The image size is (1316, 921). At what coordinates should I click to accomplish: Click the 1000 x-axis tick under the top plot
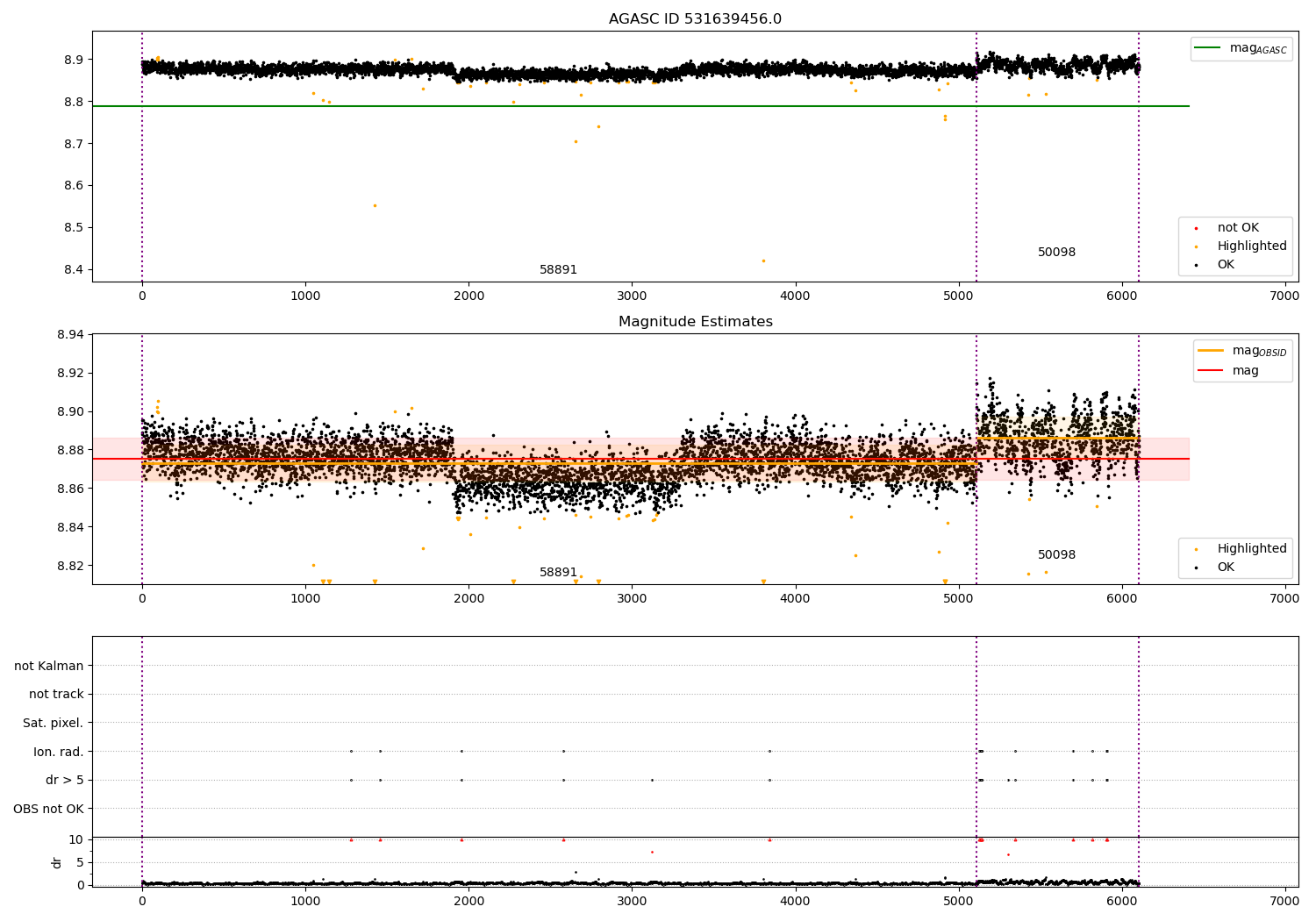pyautogui.click(x=305, y=296)
